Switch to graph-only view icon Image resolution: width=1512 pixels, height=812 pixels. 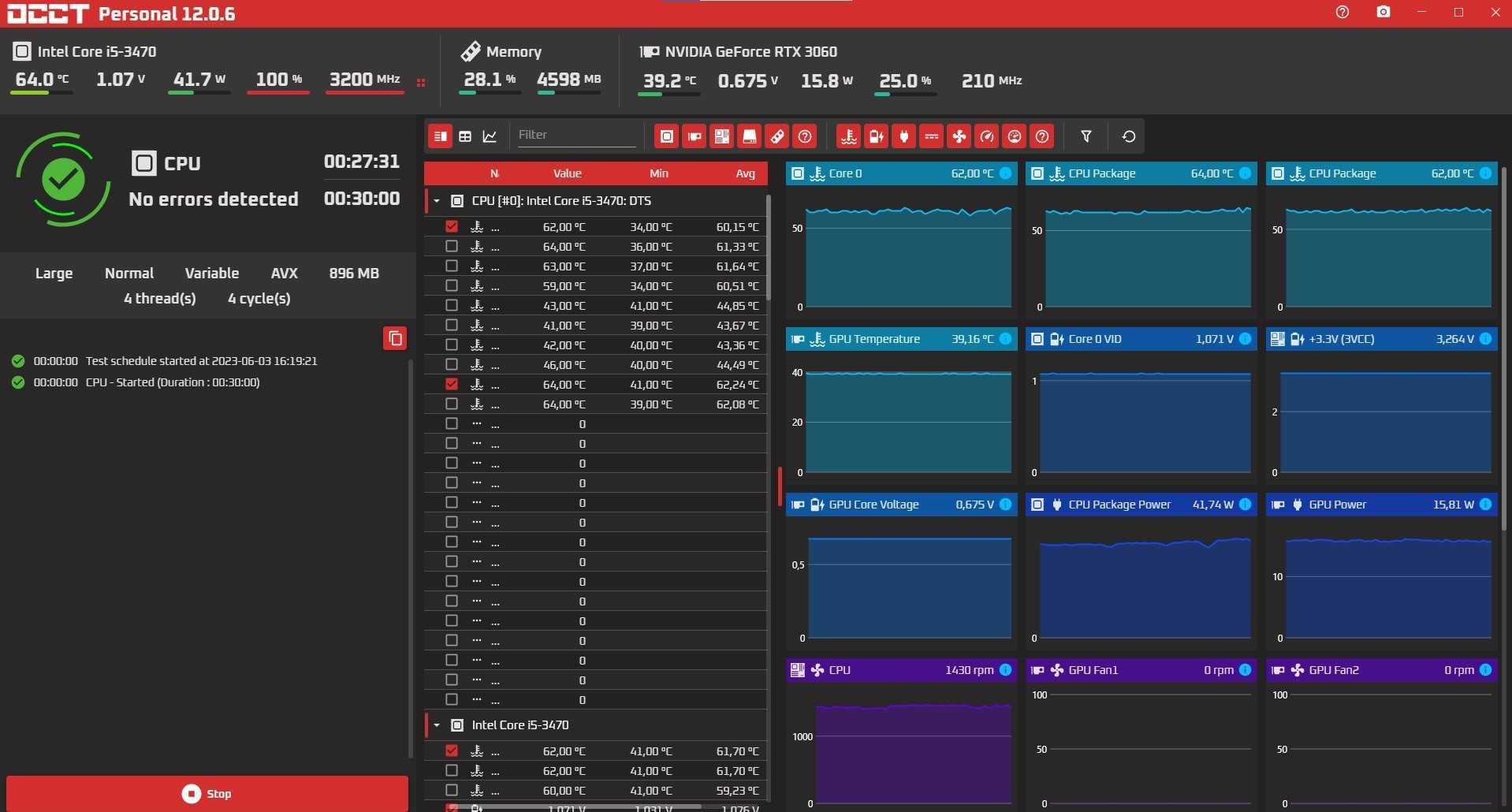pos(490,136)
